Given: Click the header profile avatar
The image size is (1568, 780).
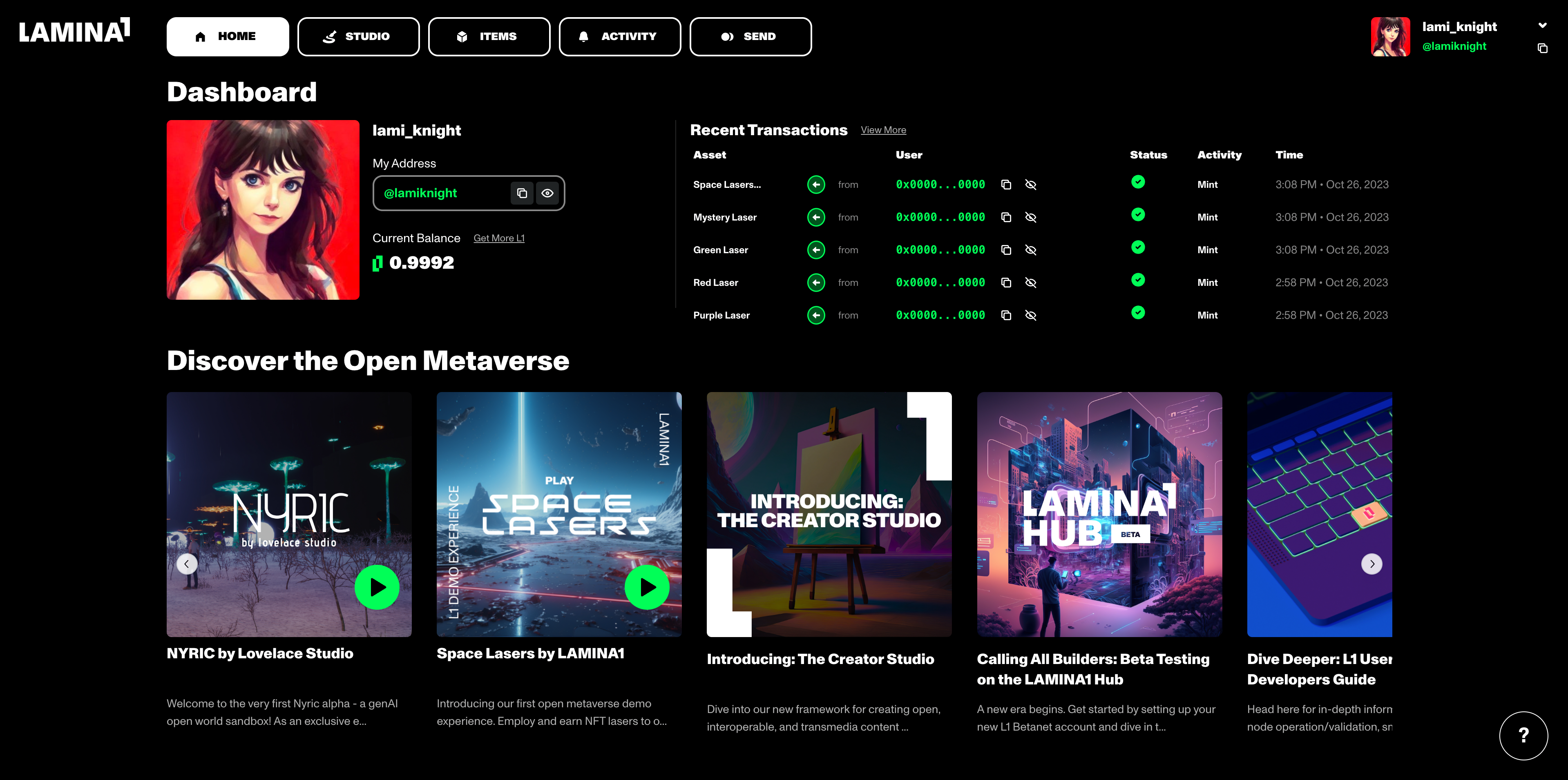Looking at the screenshot, I should 1390,36.
